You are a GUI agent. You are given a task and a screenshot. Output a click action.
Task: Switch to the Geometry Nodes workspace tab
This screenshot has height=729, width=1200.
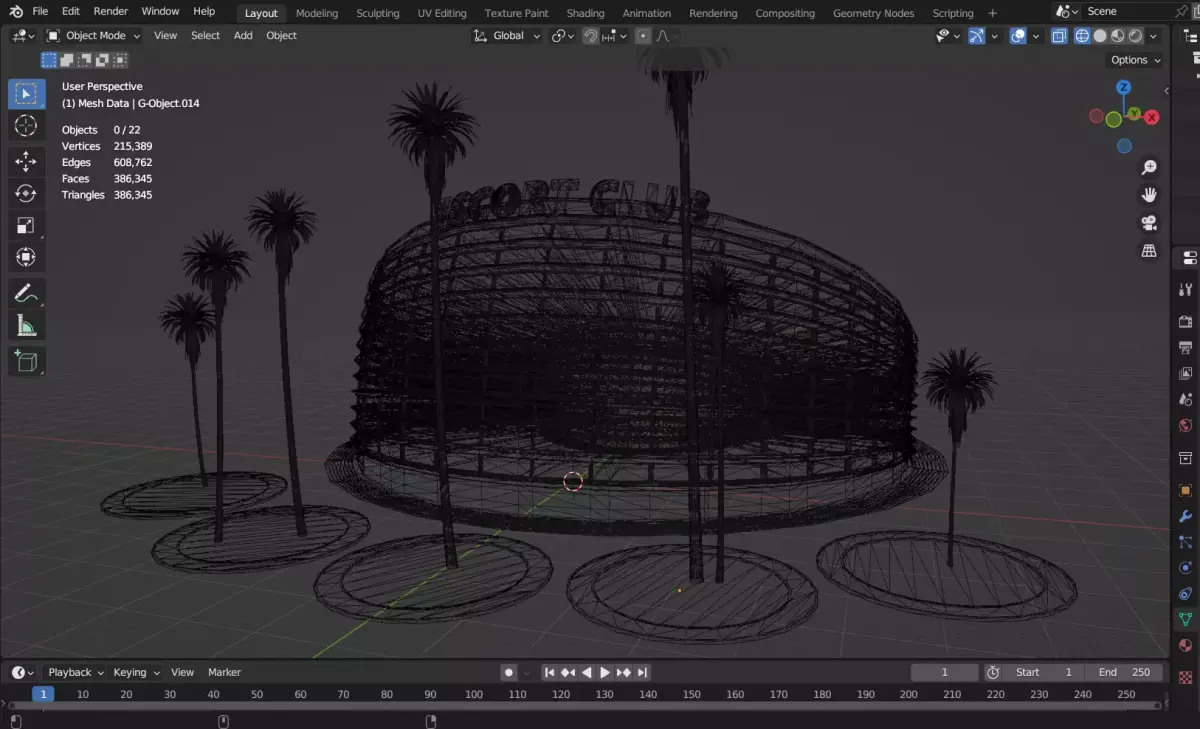873,13
